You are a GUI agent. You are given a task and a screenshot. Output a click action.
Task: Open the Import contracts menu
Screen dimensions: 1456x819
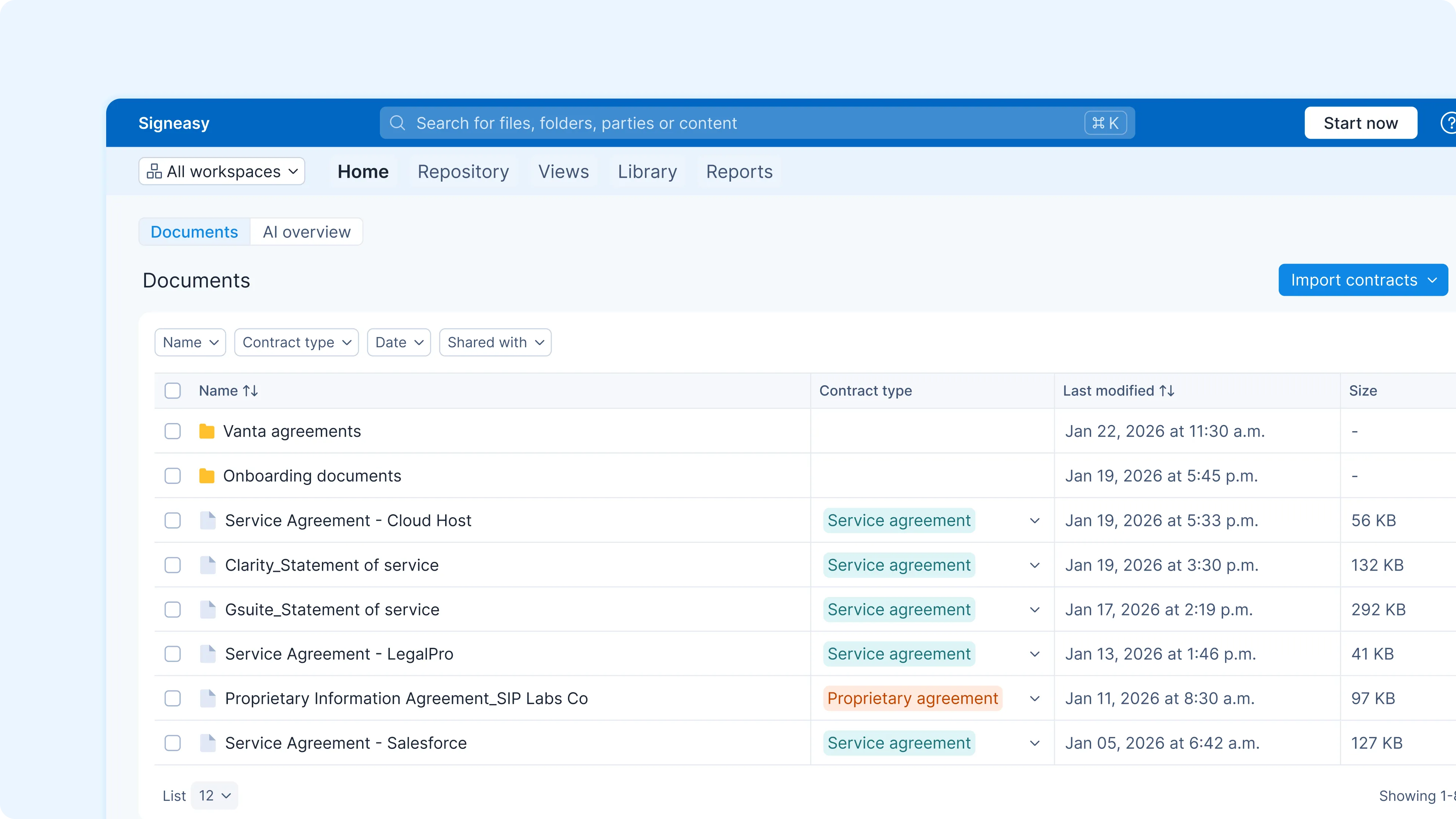pos(1363,280)
